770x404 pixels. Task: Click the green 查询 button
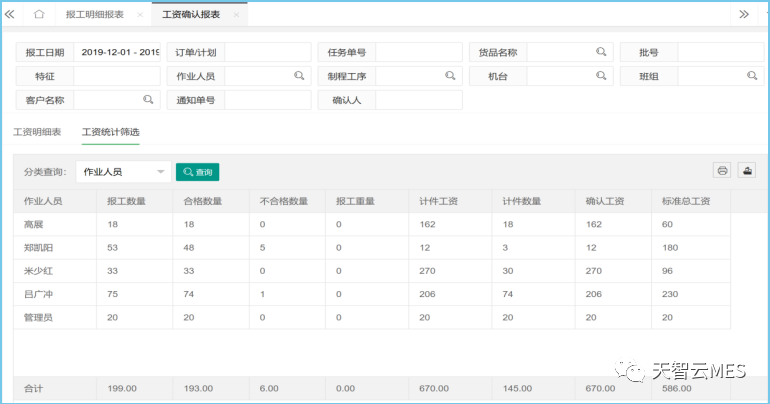197,172
